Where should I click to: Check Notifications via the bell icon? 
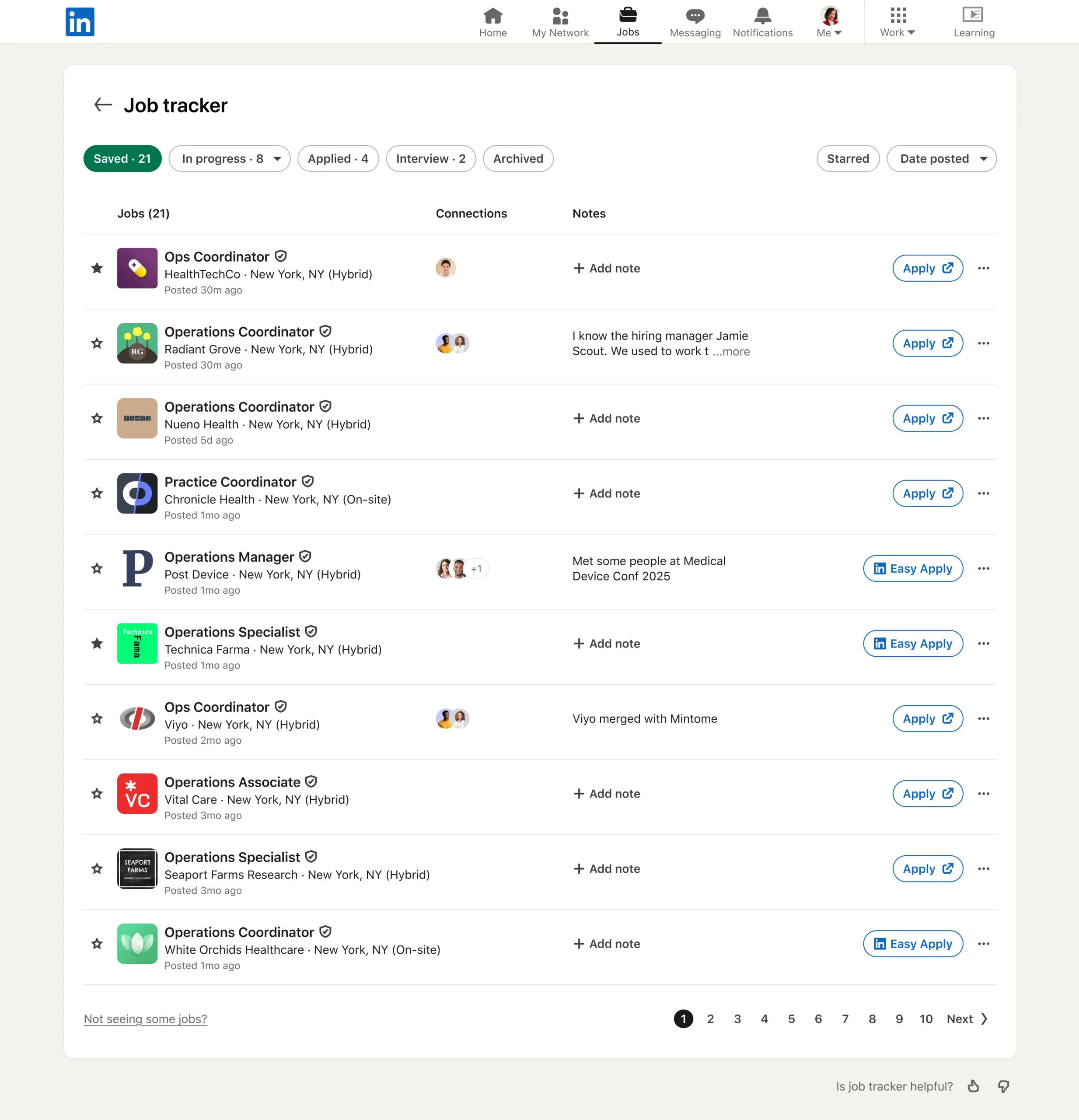[x=762, y=21]
